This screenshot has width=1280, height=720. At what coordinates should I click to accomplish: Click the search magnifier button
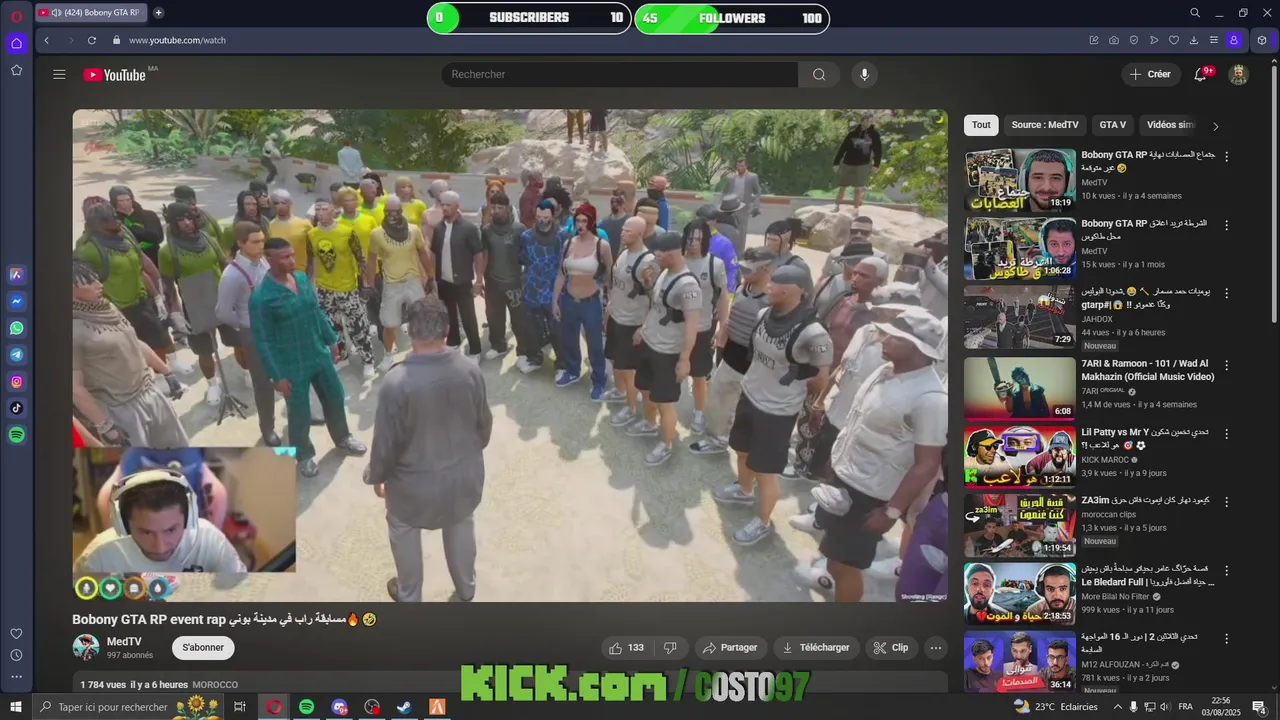[819, 75]
